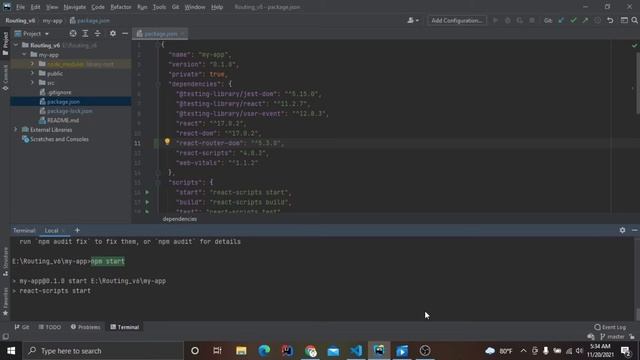The height and width of the screenshot is (360, 640).
Task: Open Microsoft Edge from taskbar
Action: [264, 351]
